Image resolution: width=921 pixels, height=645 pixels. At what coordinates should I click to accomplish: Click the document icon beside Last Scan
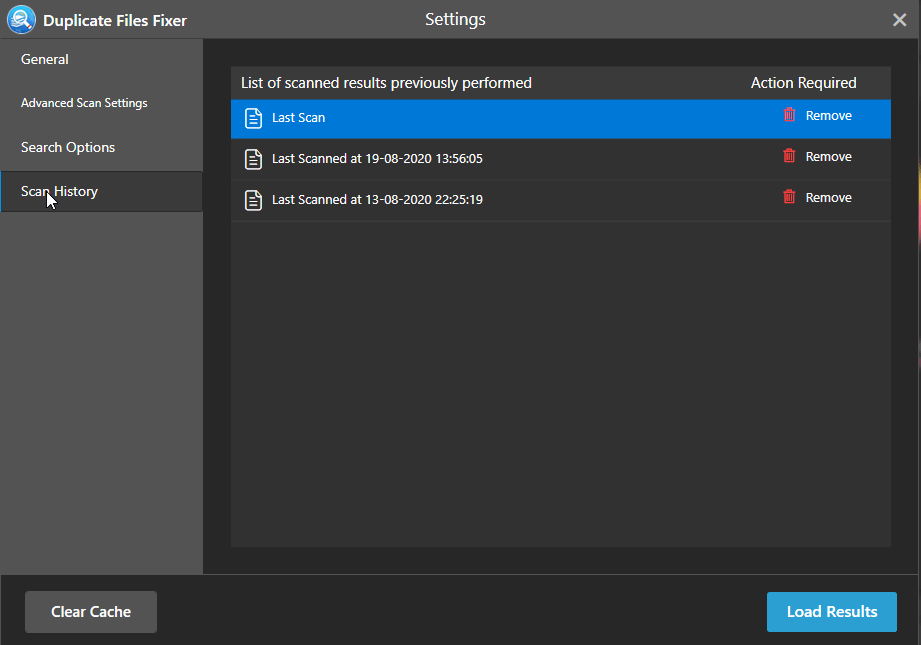pos(253,118)
